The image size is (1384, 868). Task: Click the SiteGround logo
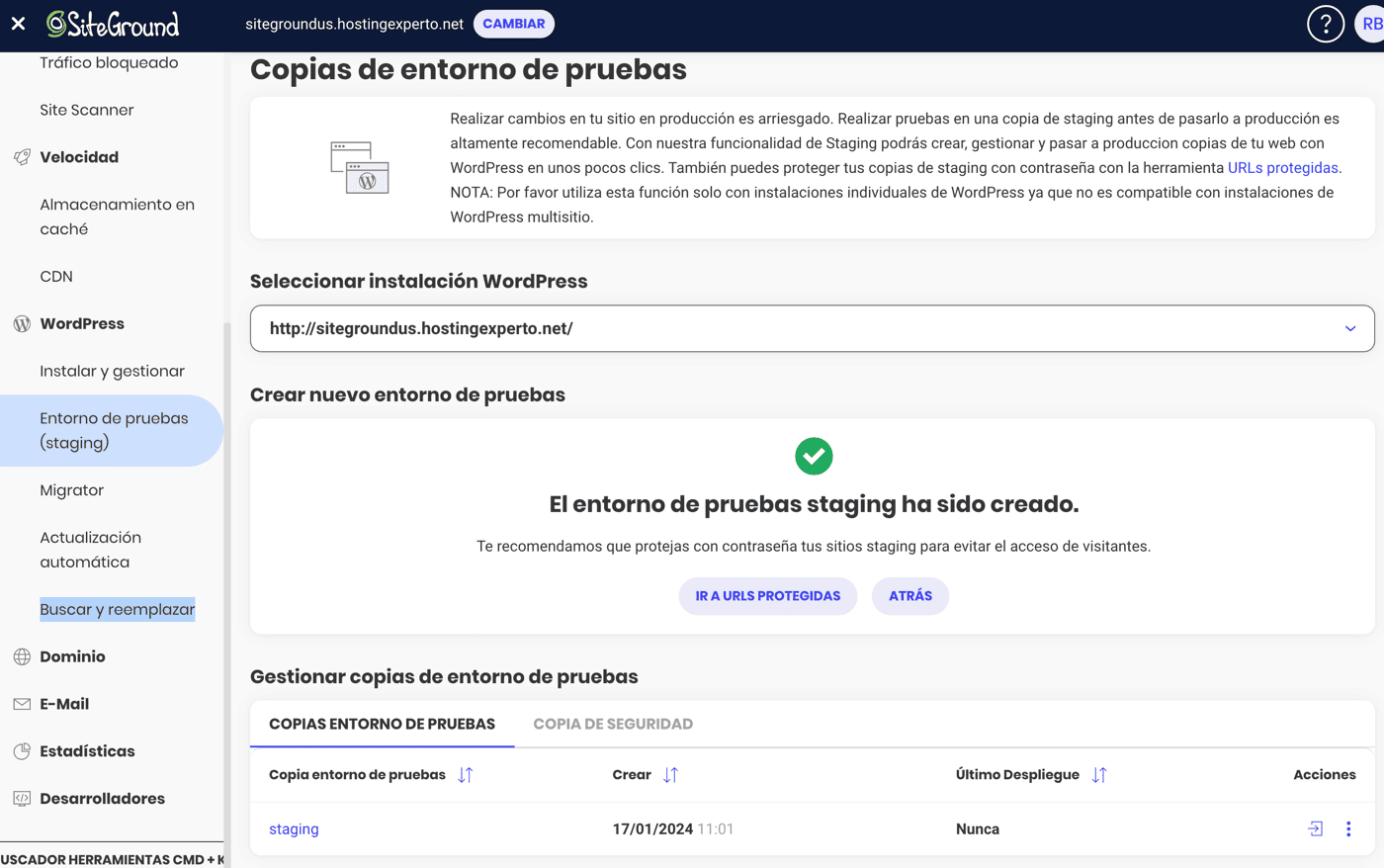pos(113,24)
